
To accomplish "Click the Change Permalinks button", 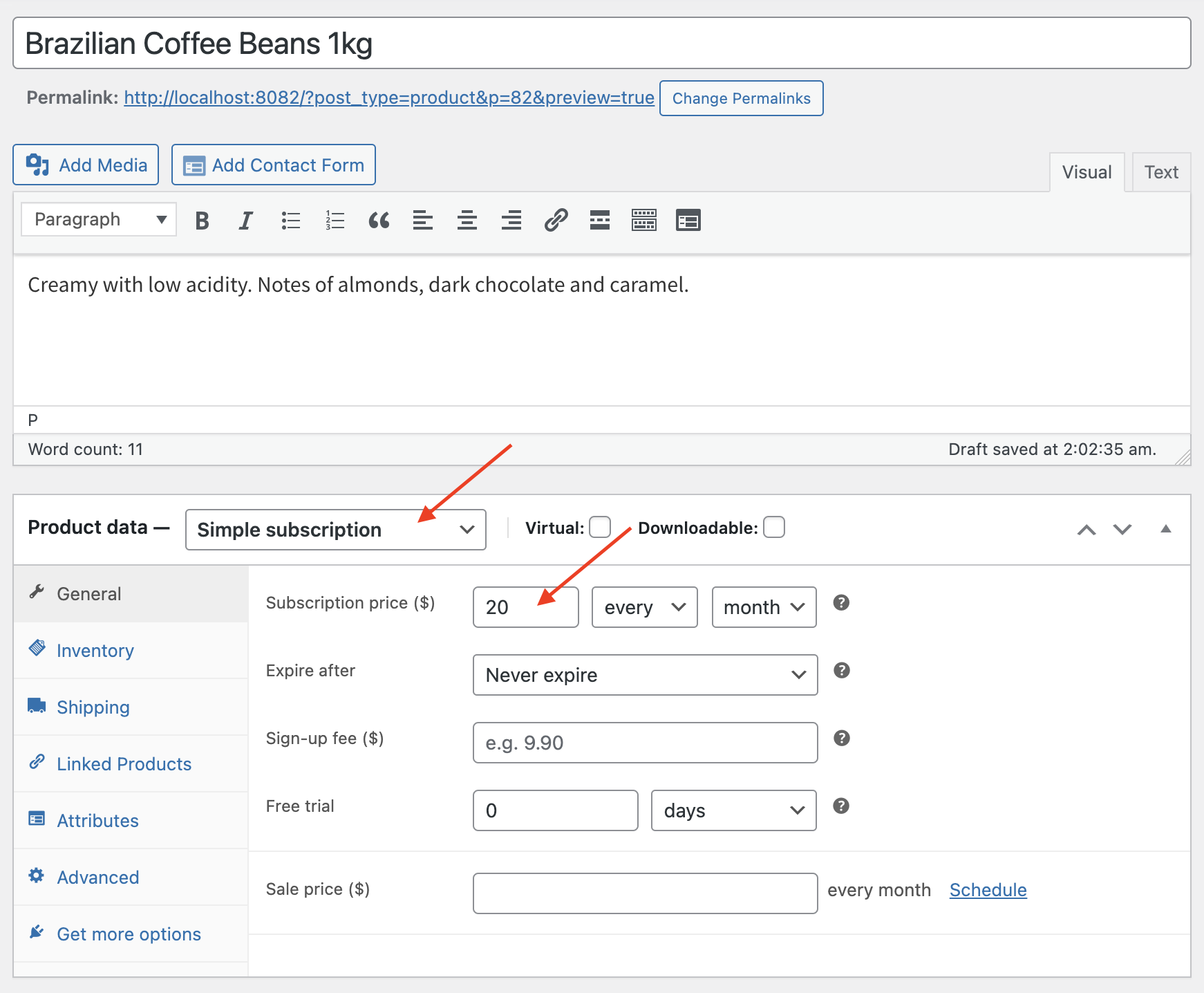I will 741,98.
